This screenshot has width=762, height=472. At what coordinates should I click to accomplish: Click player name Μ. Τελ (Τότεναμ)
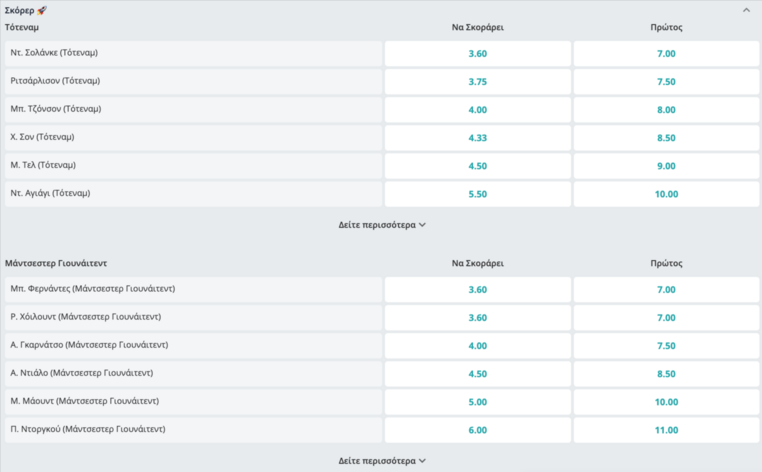[x=43, y=165]
